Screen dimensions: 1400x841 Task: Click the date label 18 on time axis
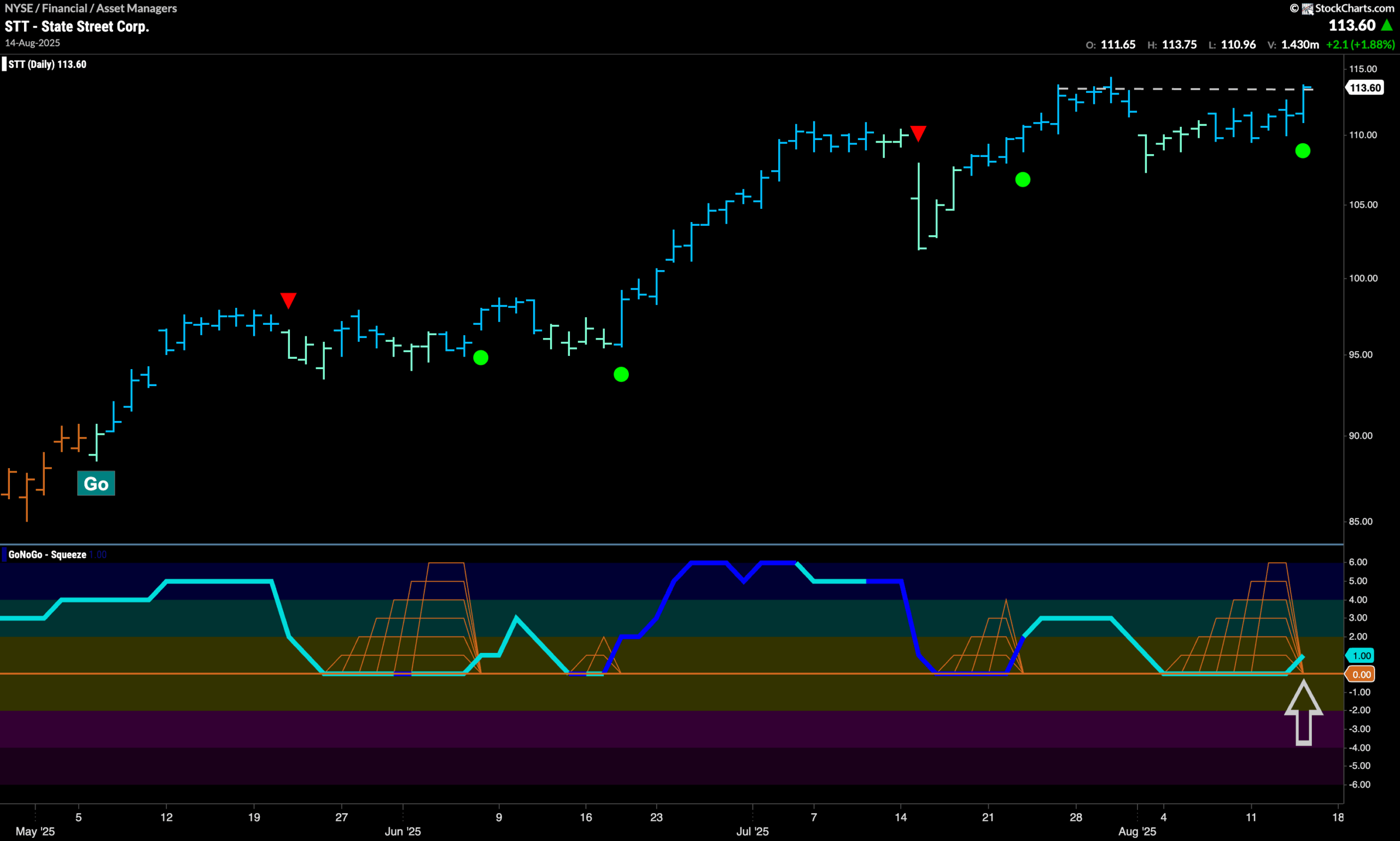pos(1338,816)
